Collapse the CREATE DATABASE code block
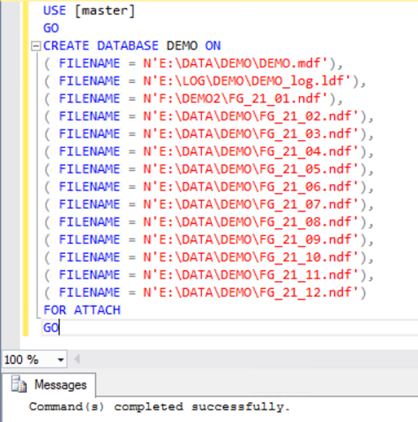The image size is (418, 422). tap(36, 46)
